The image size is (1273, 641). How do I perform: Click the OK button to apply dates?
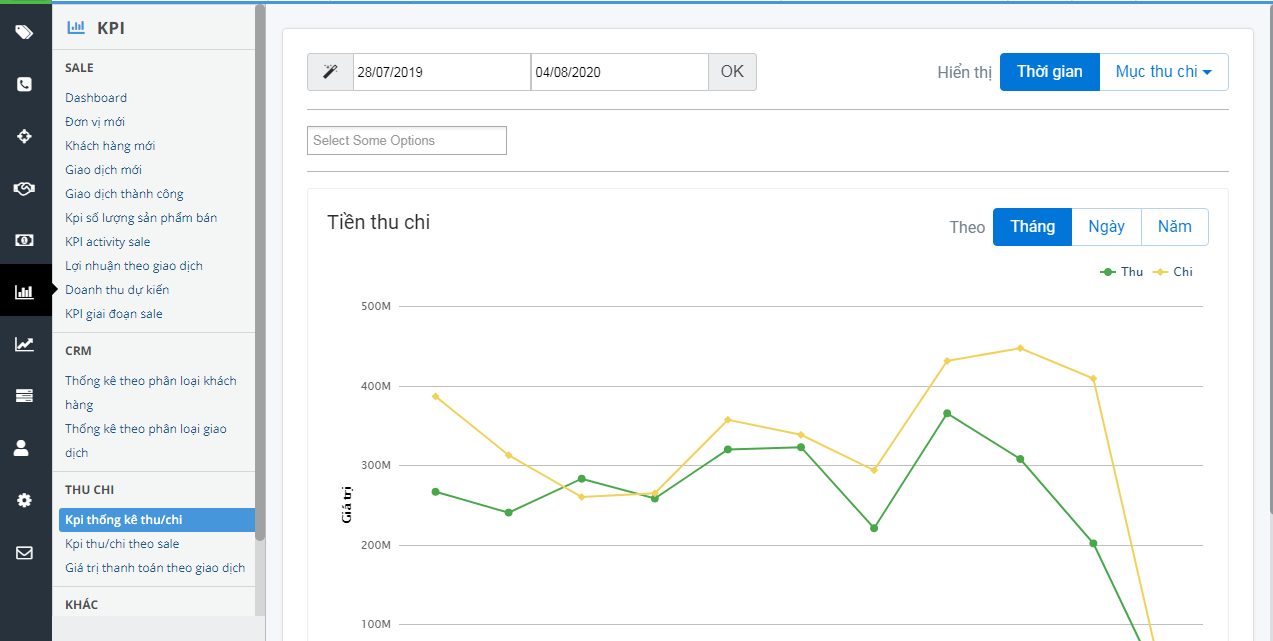click(x=733, y=72)
